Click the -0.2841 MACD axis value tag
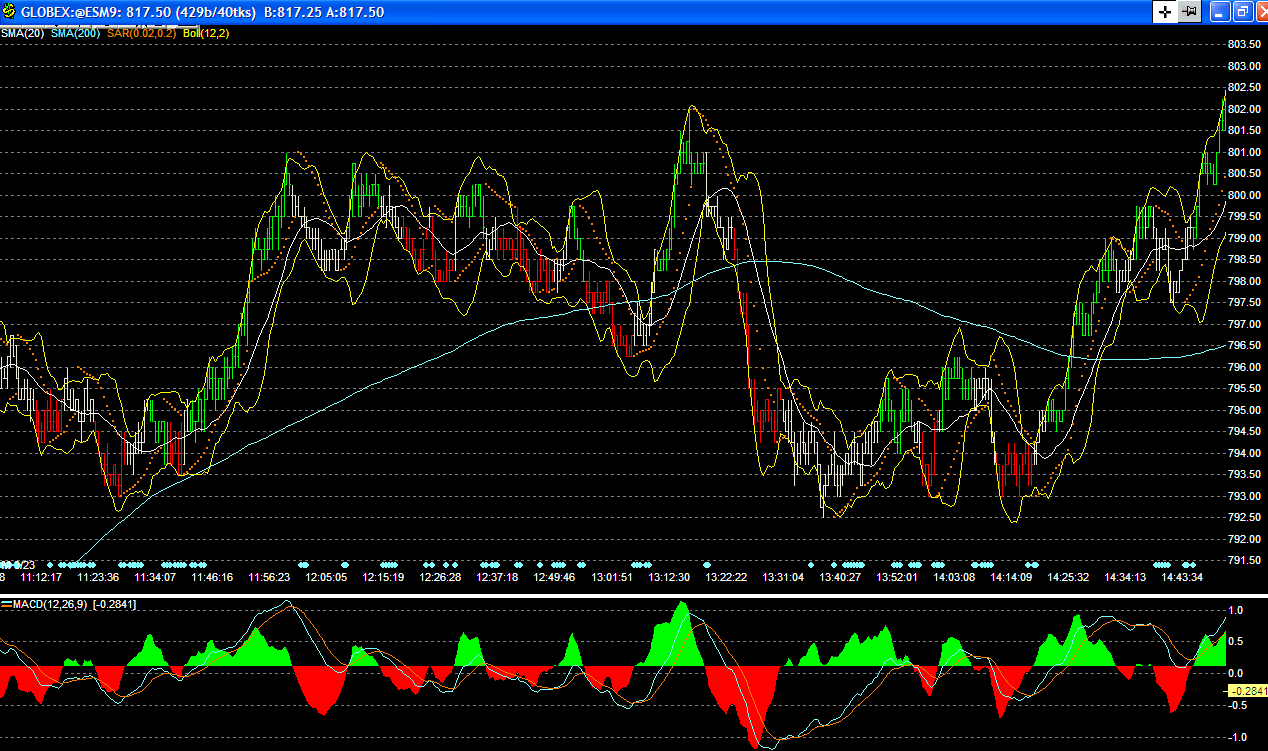1268x751 pixels. (1246, 691)
